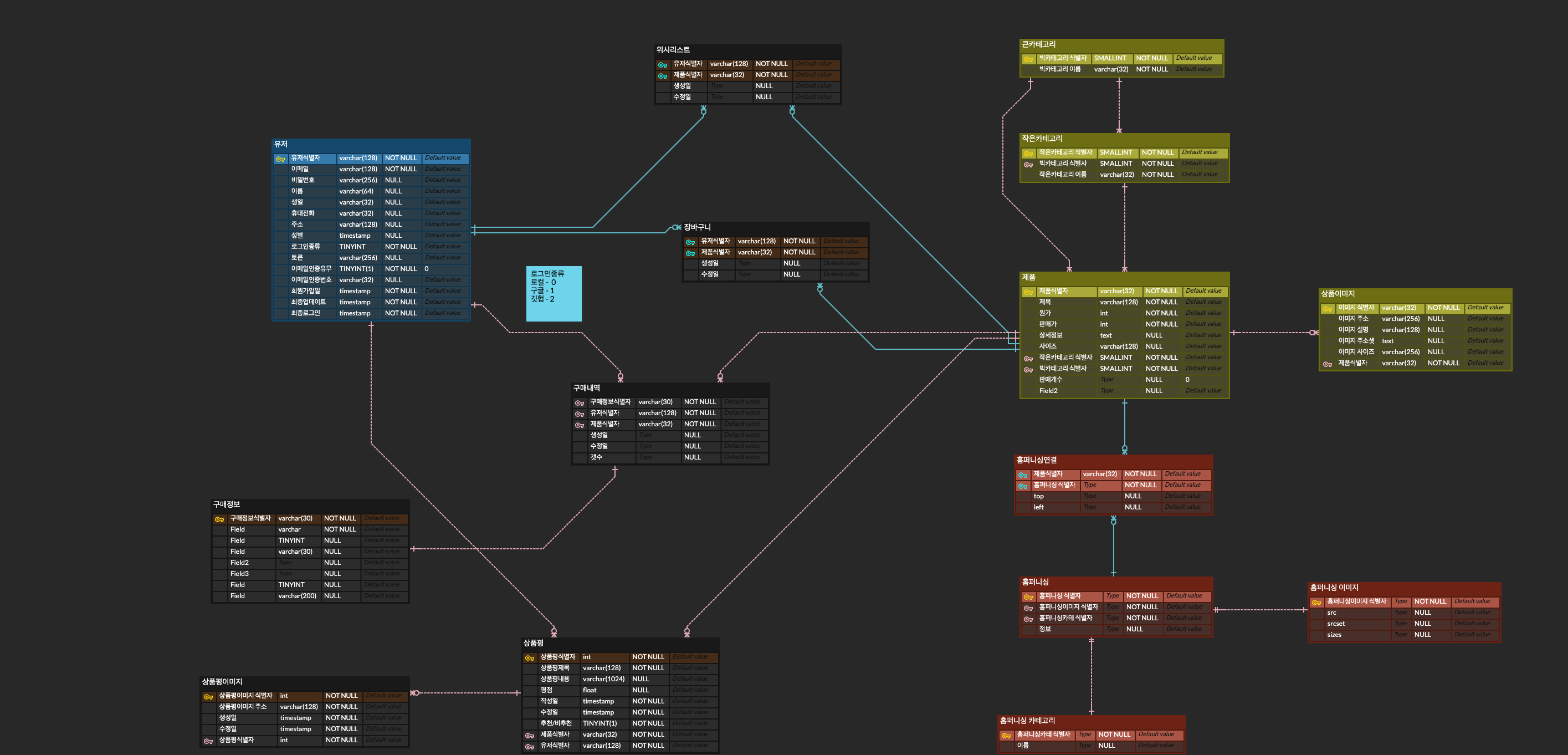Click the key icon beside 제품식별자 in 위시리스트 table
Screen dimensions: 1568x755
tap(662, 75)
